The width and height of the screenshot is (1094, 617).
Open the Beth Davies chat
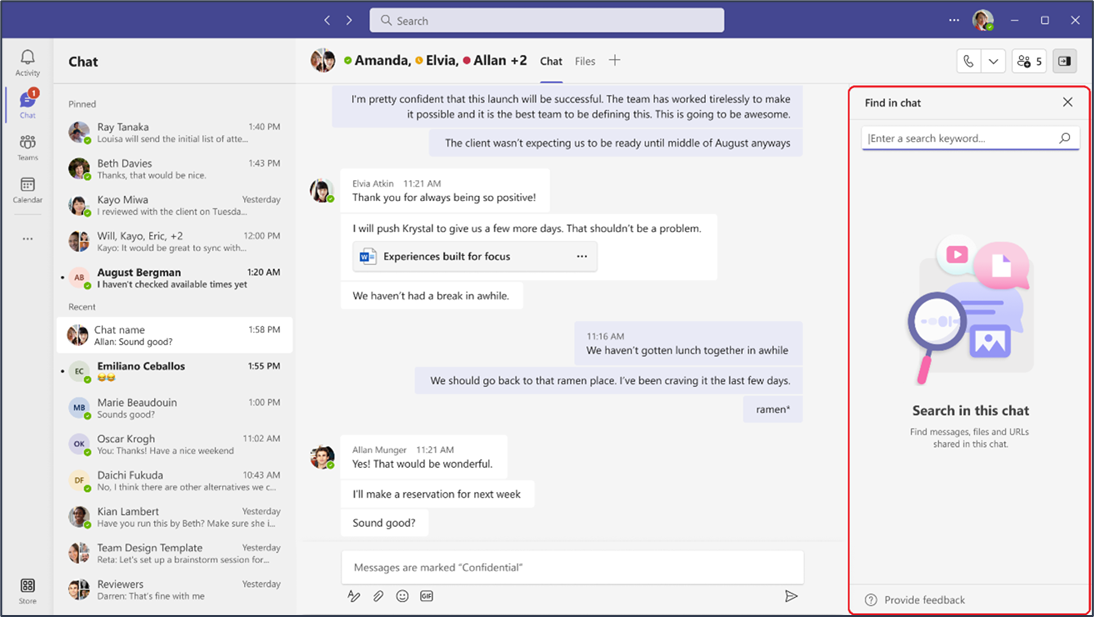coord(174,169)
